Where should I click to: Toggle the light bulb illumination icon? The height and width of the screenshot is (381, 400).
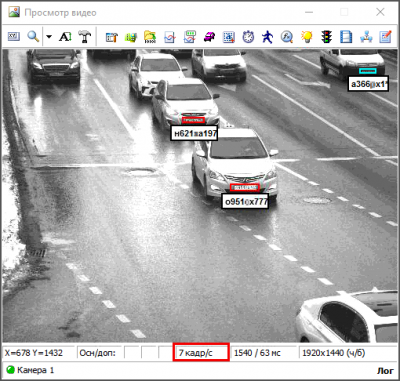pos(306,37)
